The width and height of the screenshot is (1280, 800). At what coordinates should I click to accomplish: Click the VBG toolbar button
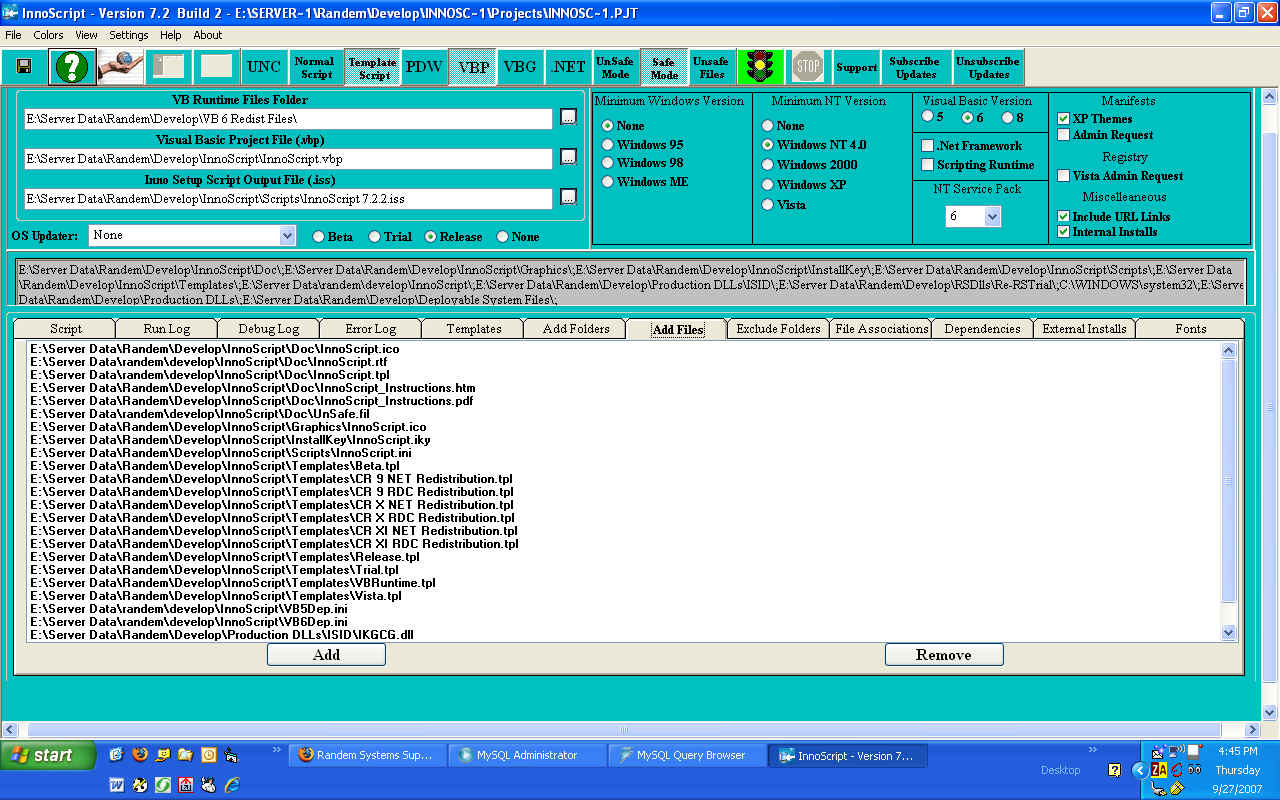point(520,67)
